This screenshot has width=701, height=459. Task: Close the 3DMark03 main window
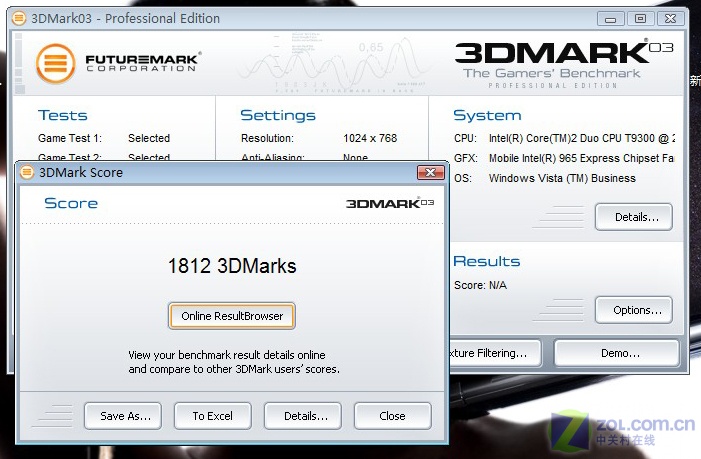671,19
